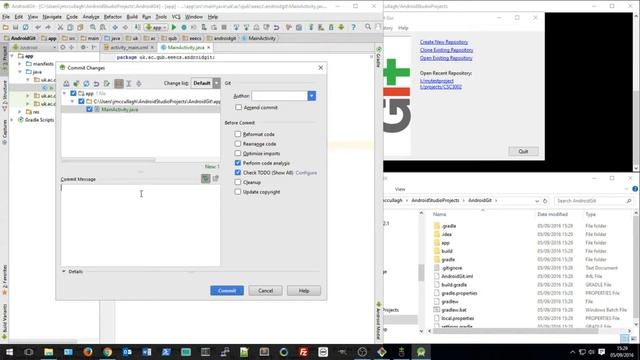The width and height of the screenshot is (640, 360).
Task: Collapse the app node in commit tree
Action: pos(64,93)
